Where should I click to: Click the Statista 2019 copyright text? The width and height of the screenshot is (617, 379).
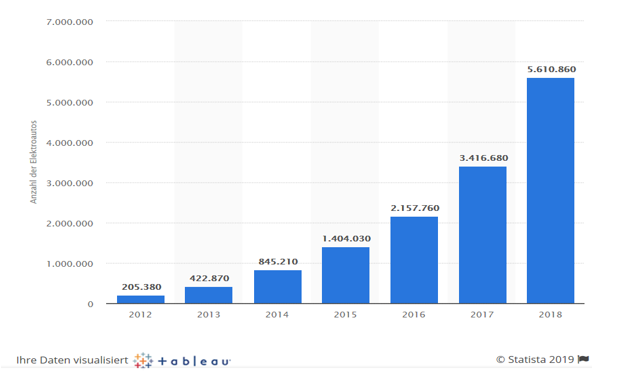tap(535, 359)
